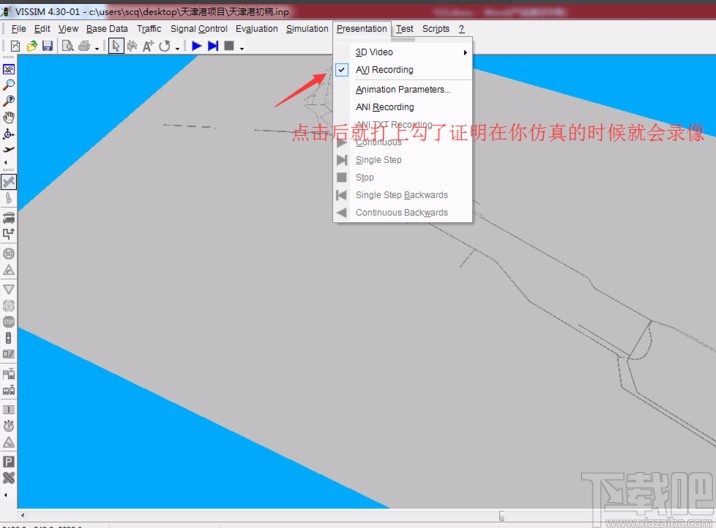Select the 3D Rotate navigation tool
Image resolution: width=716 pixels, height=528 pixels.
click(x=9, y=133)
